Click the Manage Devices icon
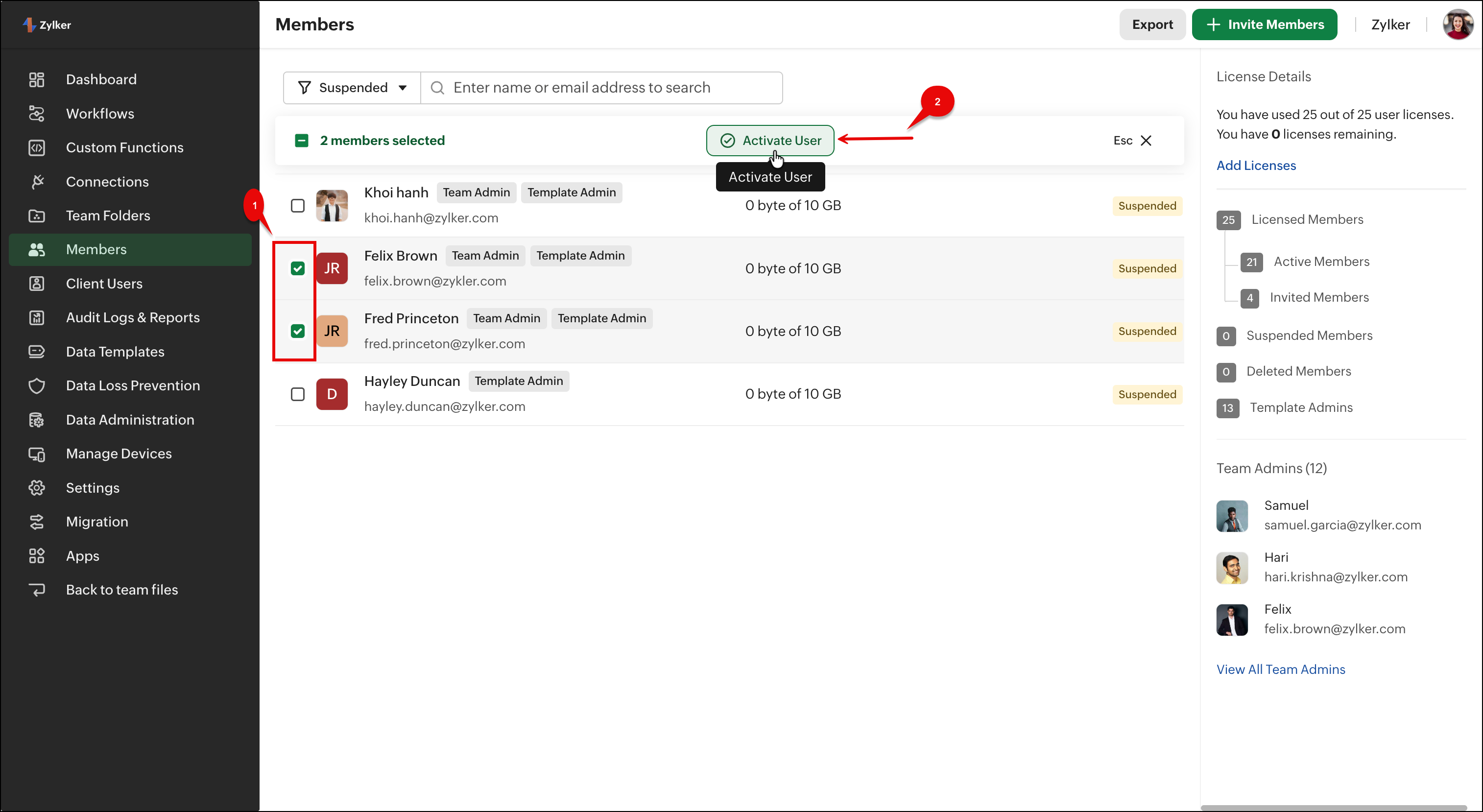The height and width of the screenshot is (812, 1483). (x=37, y=454)
